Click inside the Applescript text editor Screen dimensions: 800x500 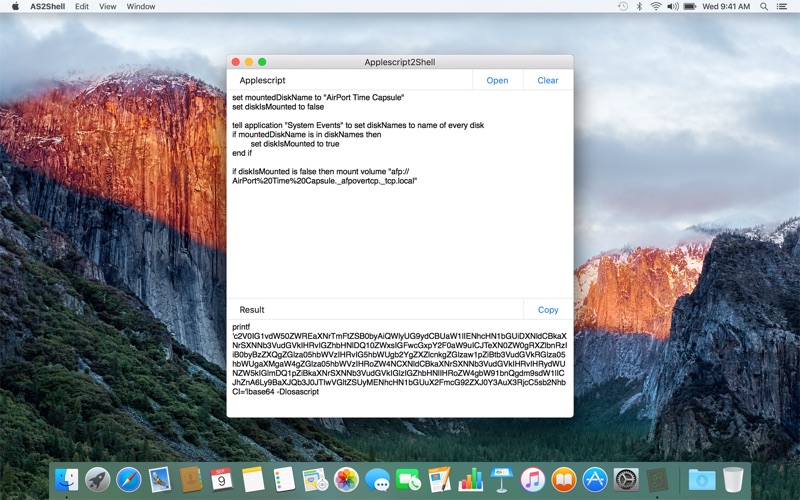400,194
